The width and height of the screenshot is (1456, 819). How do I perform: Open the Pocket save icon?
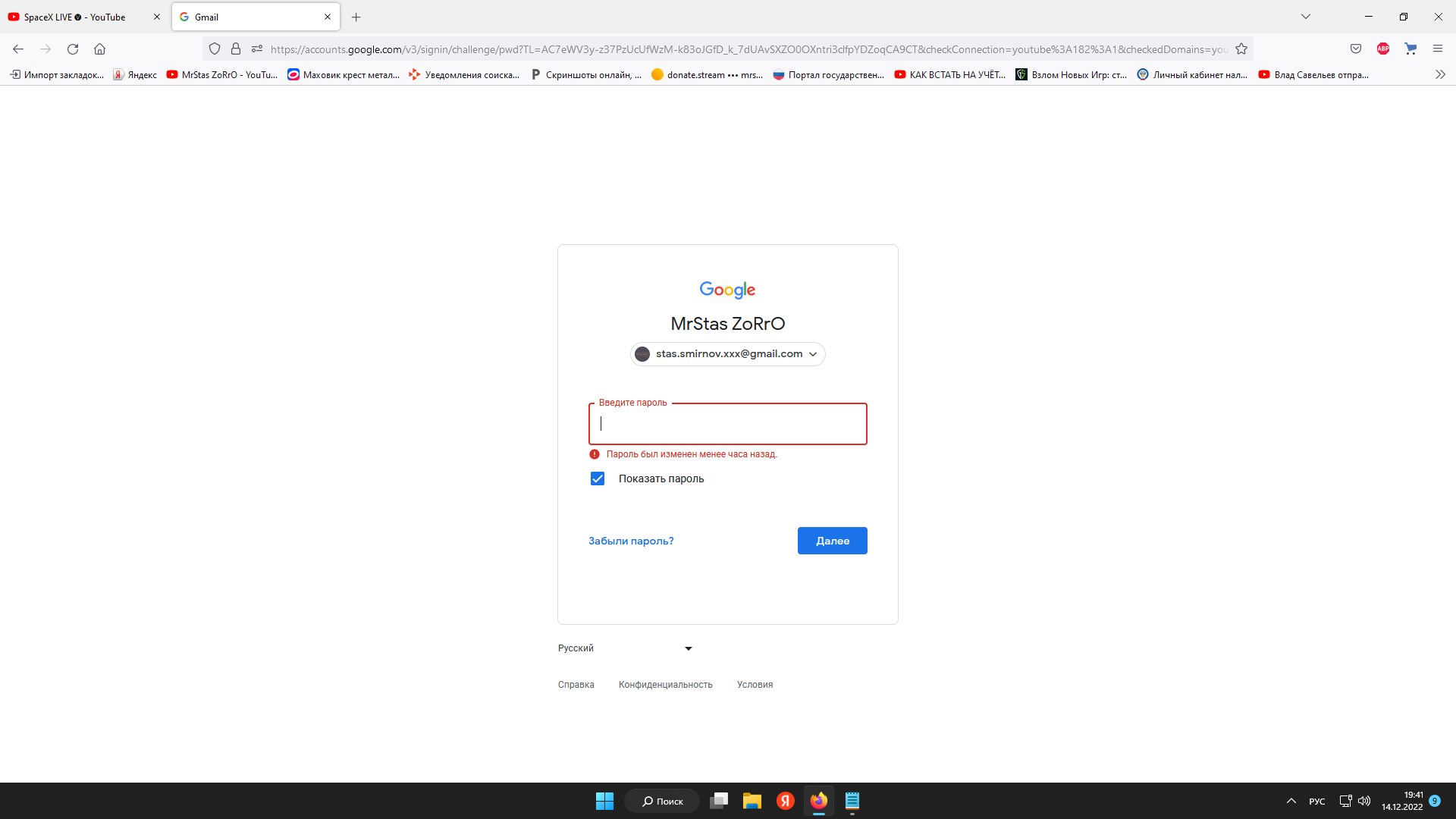pyautogui.click(x=1356, y=49)
